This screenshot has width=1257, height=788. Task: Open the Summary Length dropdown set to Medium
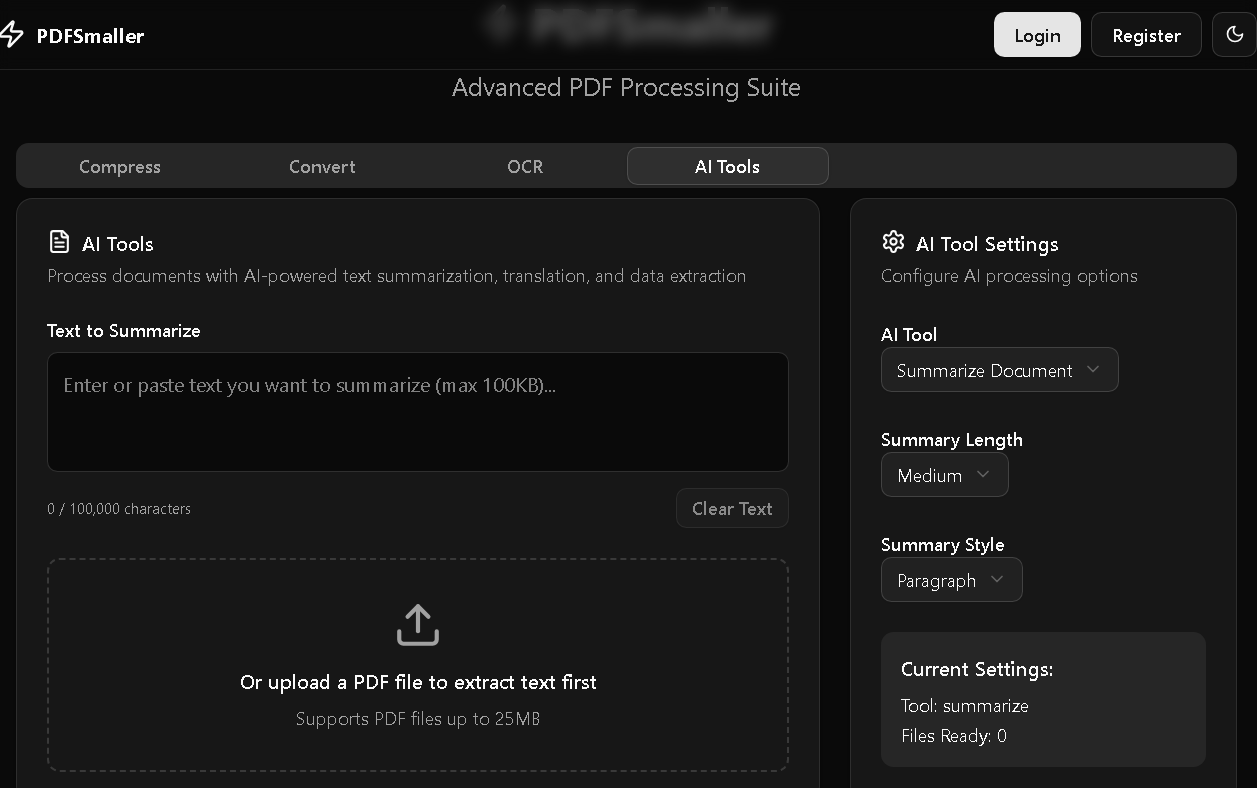pyautogui.click(x=944, y=475)
